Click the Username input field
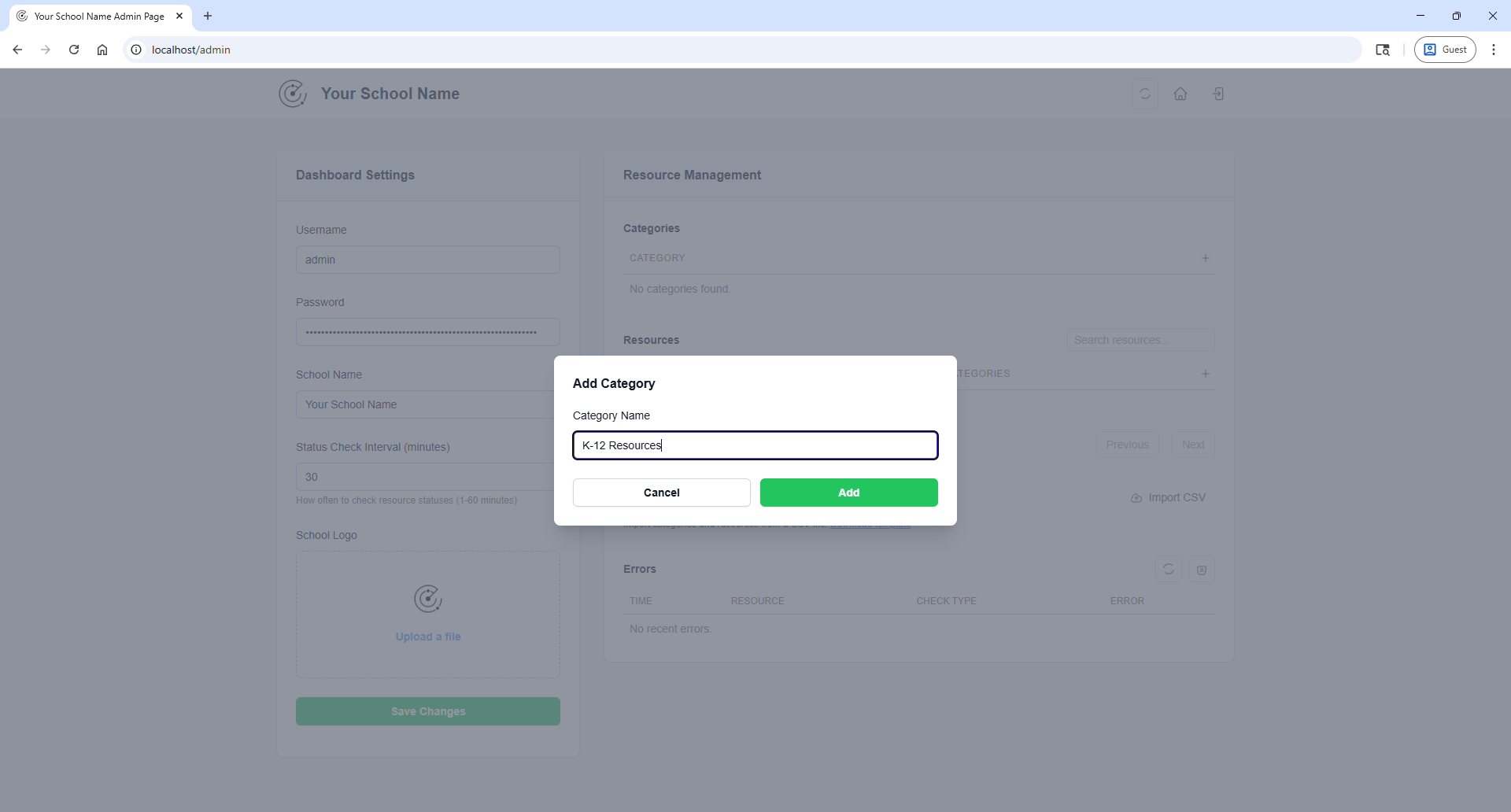 point(428,260)
